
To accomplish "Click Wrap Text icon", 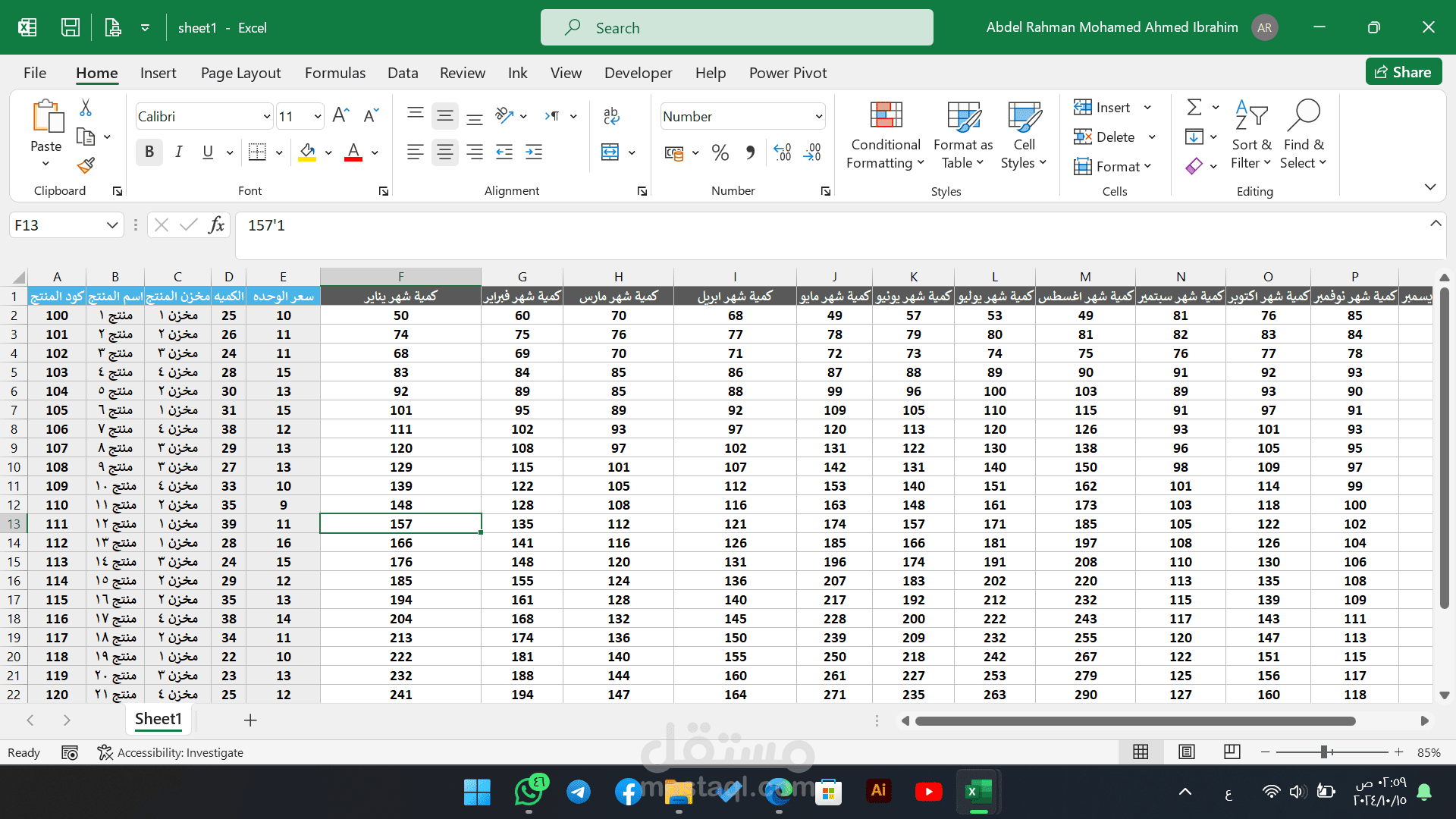I will (x=611, y=116).
